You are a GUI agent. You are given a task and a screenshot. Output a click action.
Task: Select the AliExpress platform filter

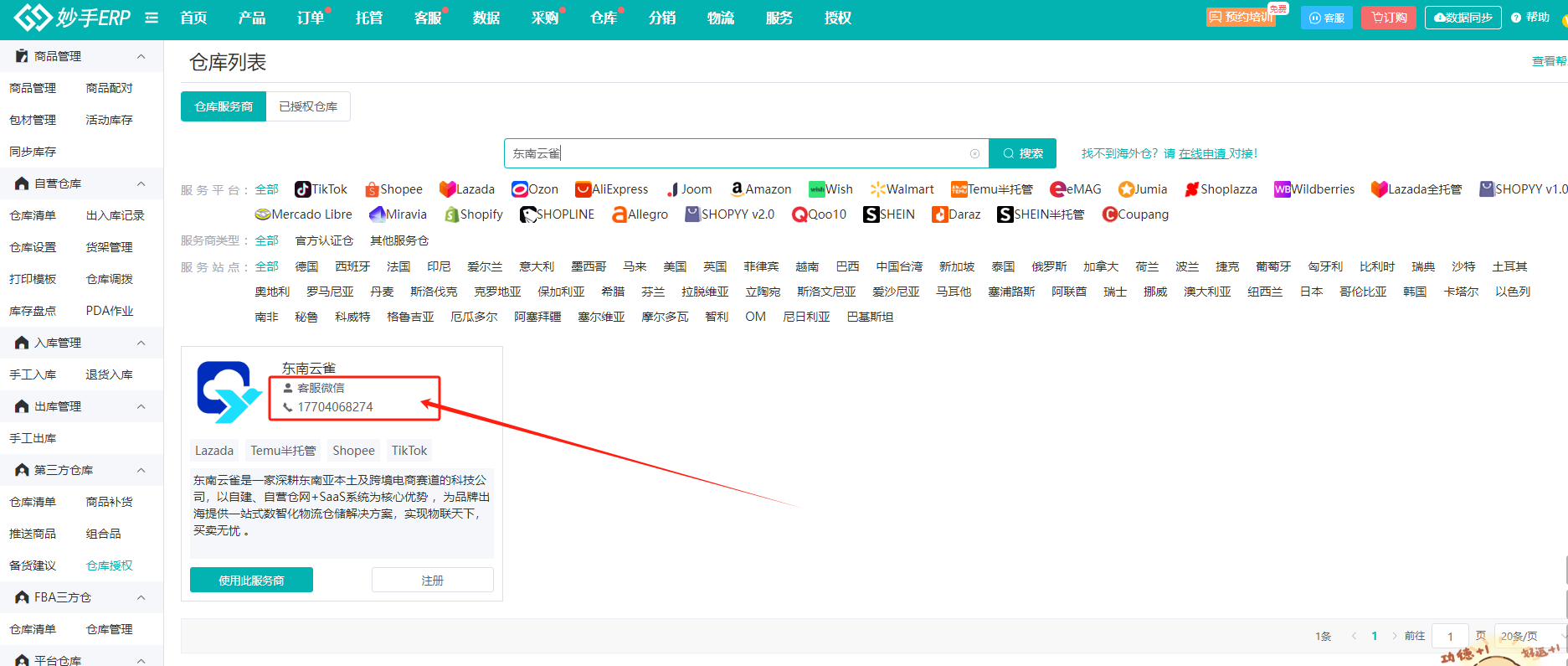[612, 189]
